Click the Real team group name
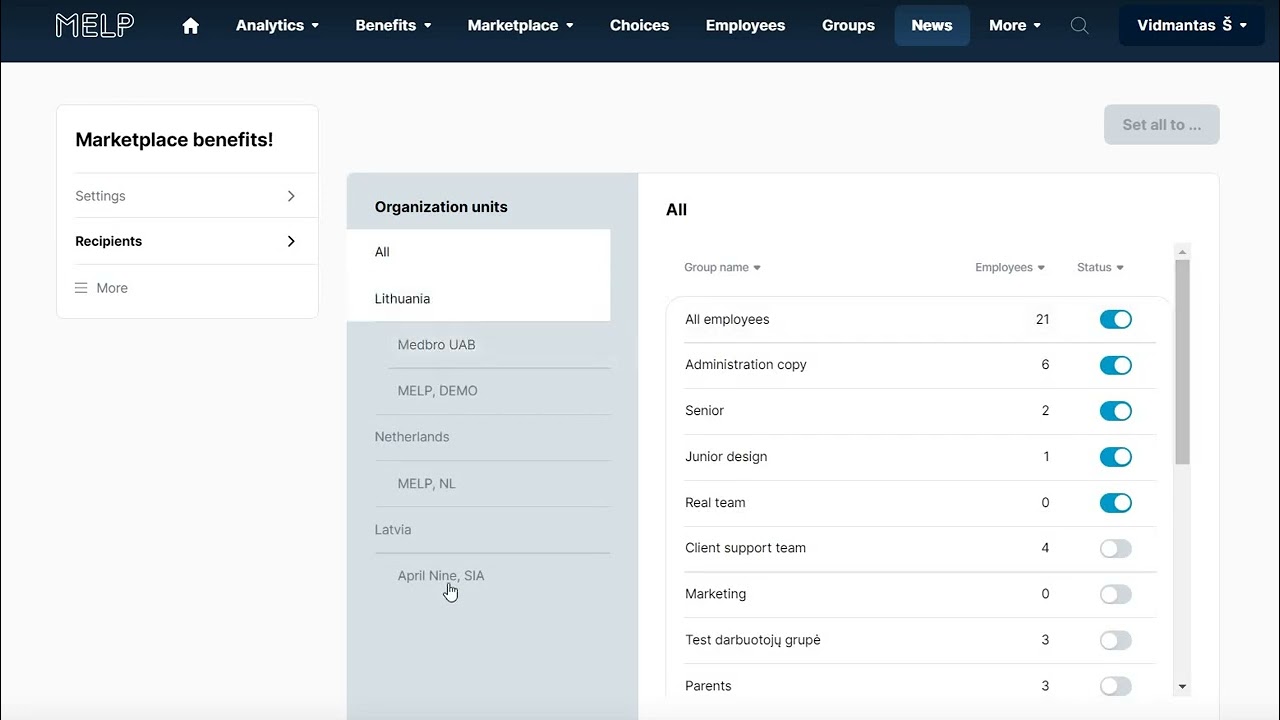This screenshot has width=1280, height=720. (715, 503)
